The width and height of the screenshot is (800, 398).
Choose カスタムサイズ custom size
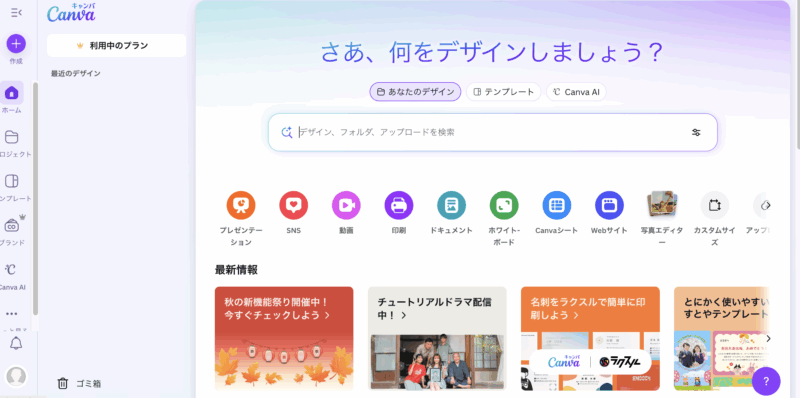(x=714, y=205)
